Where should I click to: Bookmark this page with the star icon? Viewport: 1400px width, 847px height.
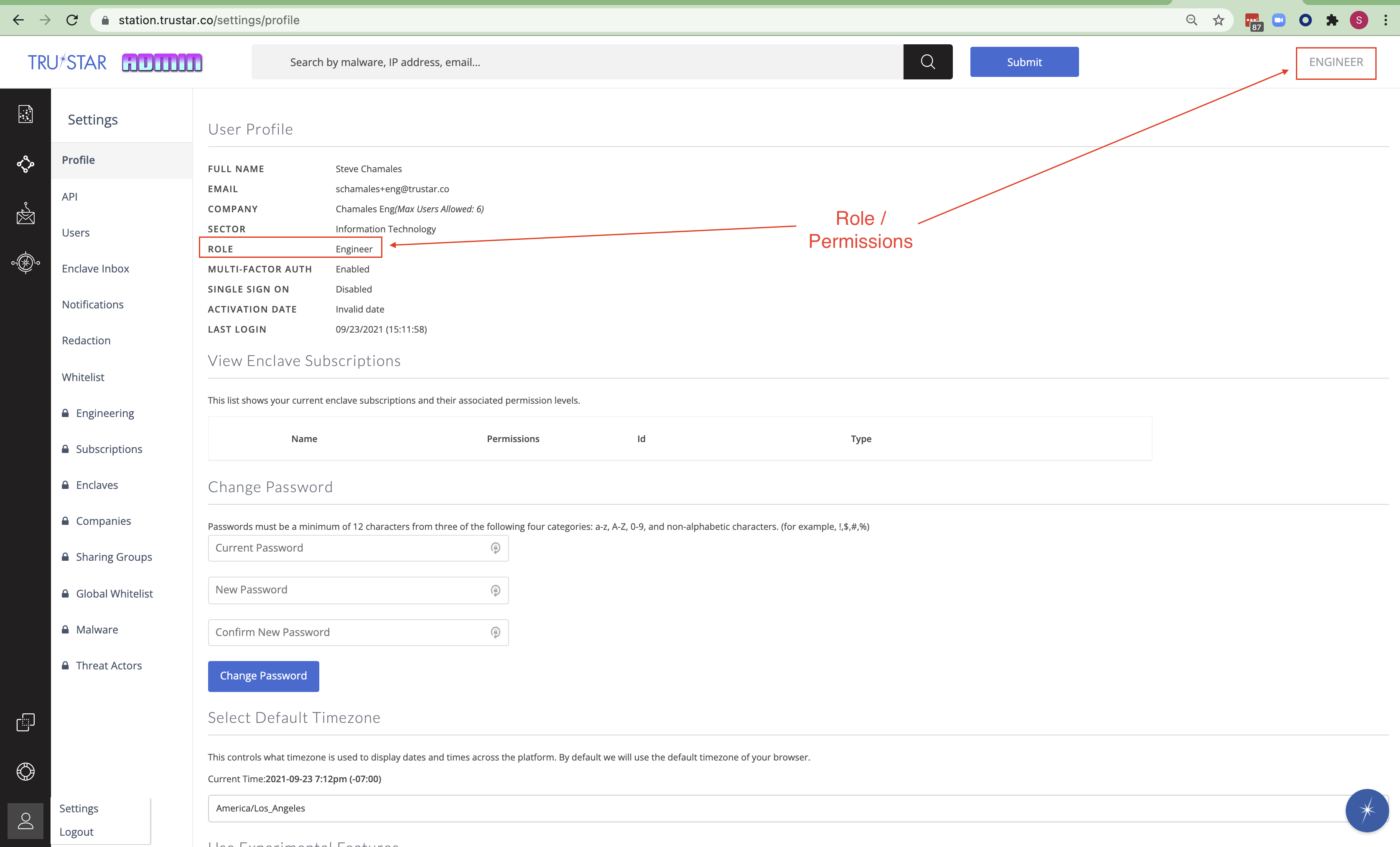click(1218, 20)
